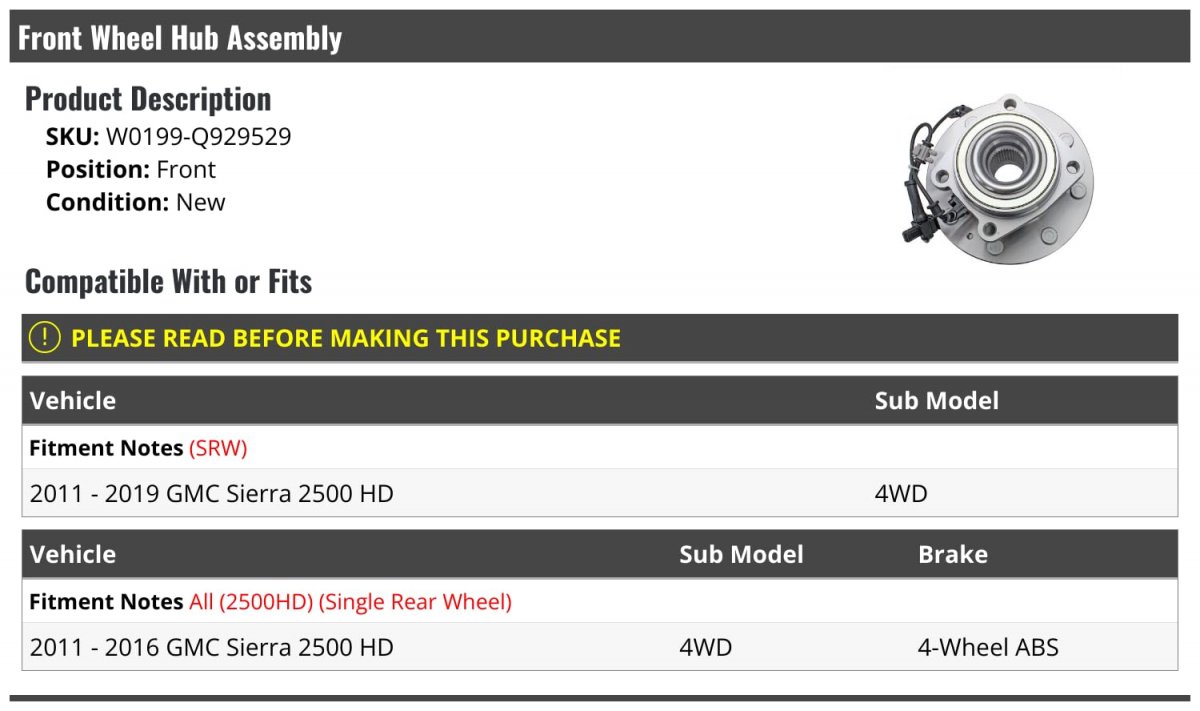Select the Product Description heading
The height and width of the screenshot is (711, 1200).
point(148,99)
